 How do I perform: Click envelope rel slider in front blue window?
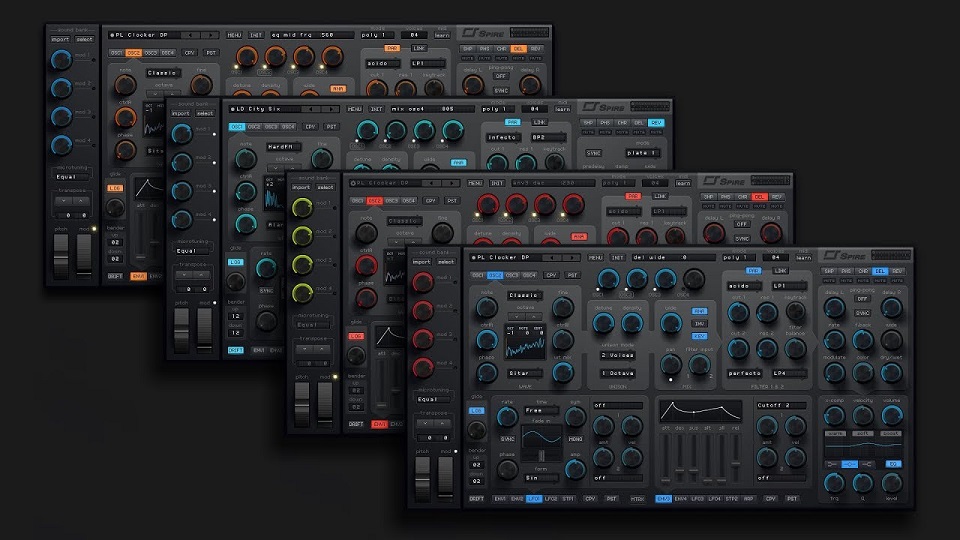[x=735, y=459]
